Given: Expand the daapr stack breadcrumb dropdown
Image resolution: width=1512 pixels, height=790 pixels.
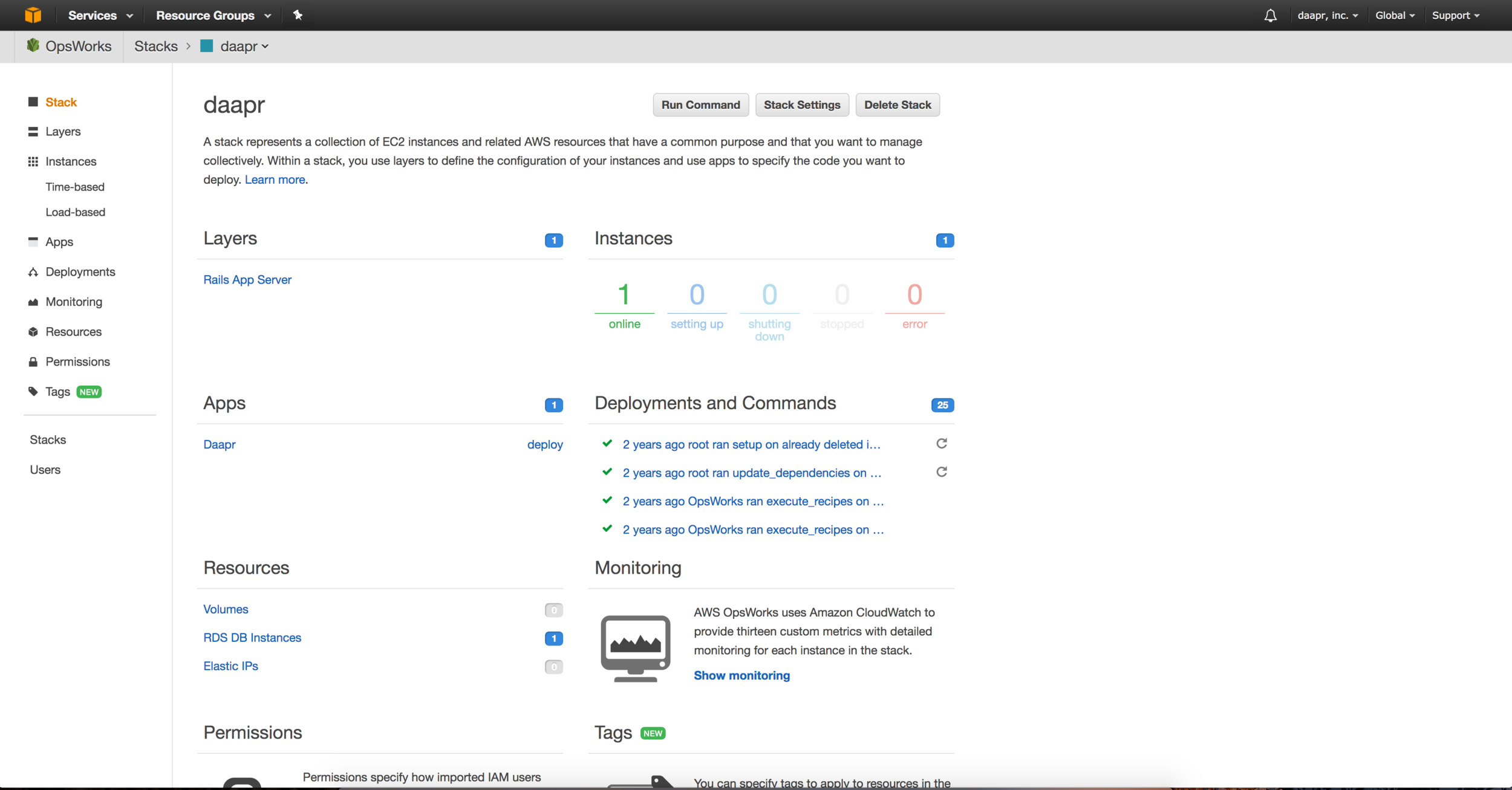Looking at the screenshot, I should (x=244, y=47).
